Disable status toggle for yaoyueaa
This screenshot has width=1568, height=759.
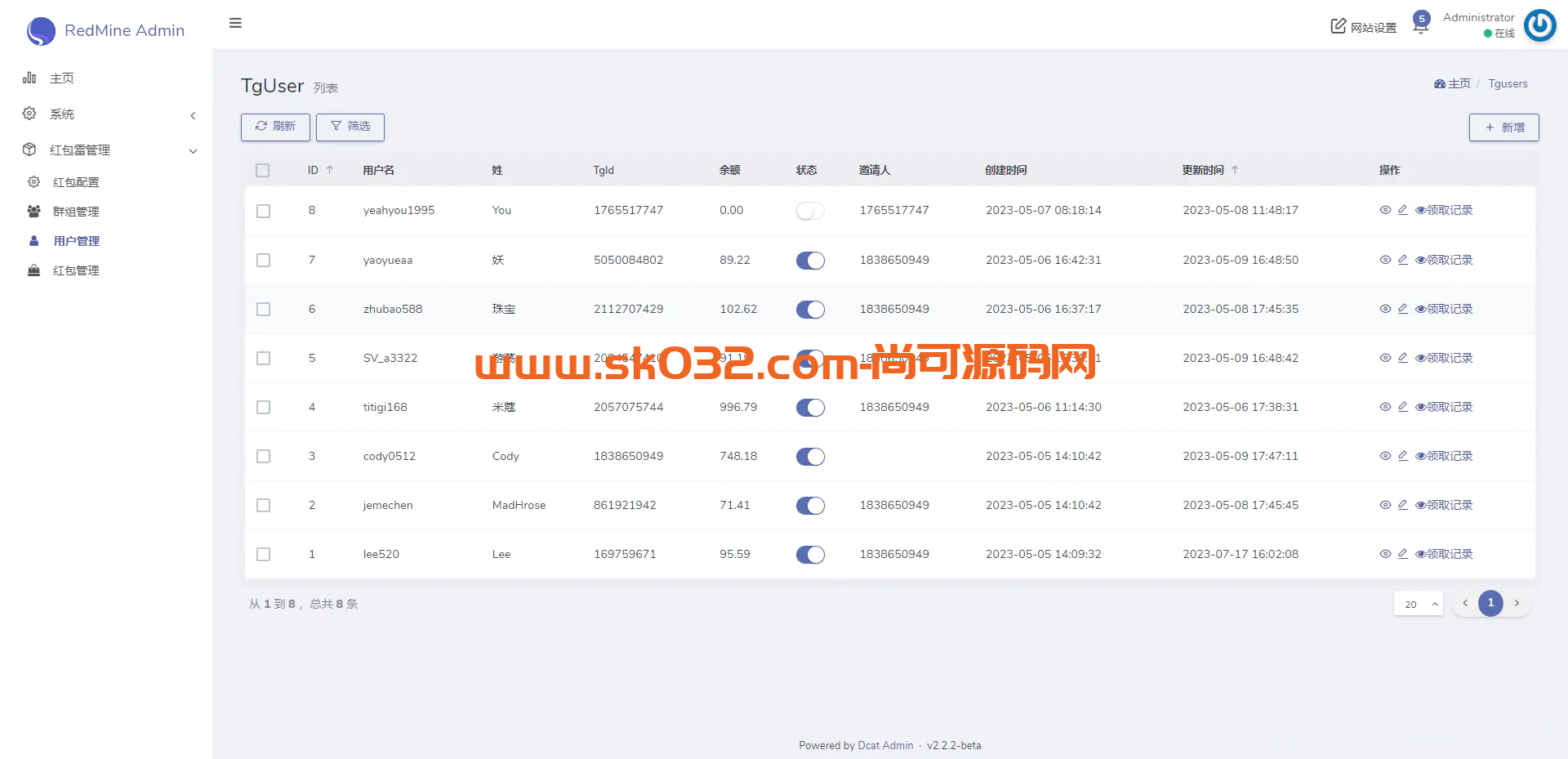[810, 260]
